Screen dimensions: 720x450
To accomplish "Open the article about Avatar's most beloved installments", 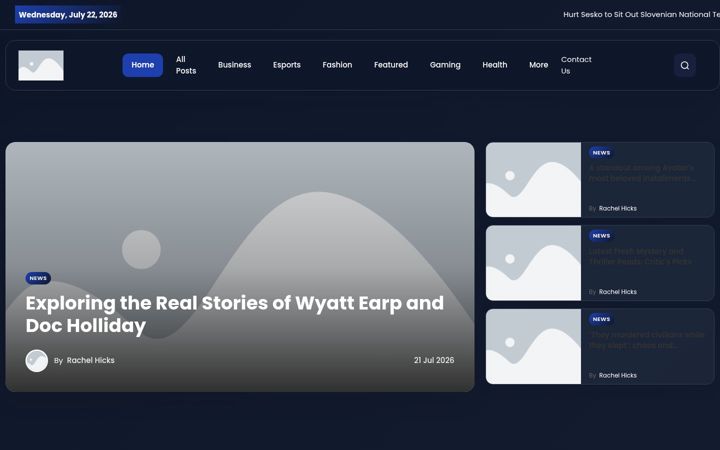I will point(641,173).
